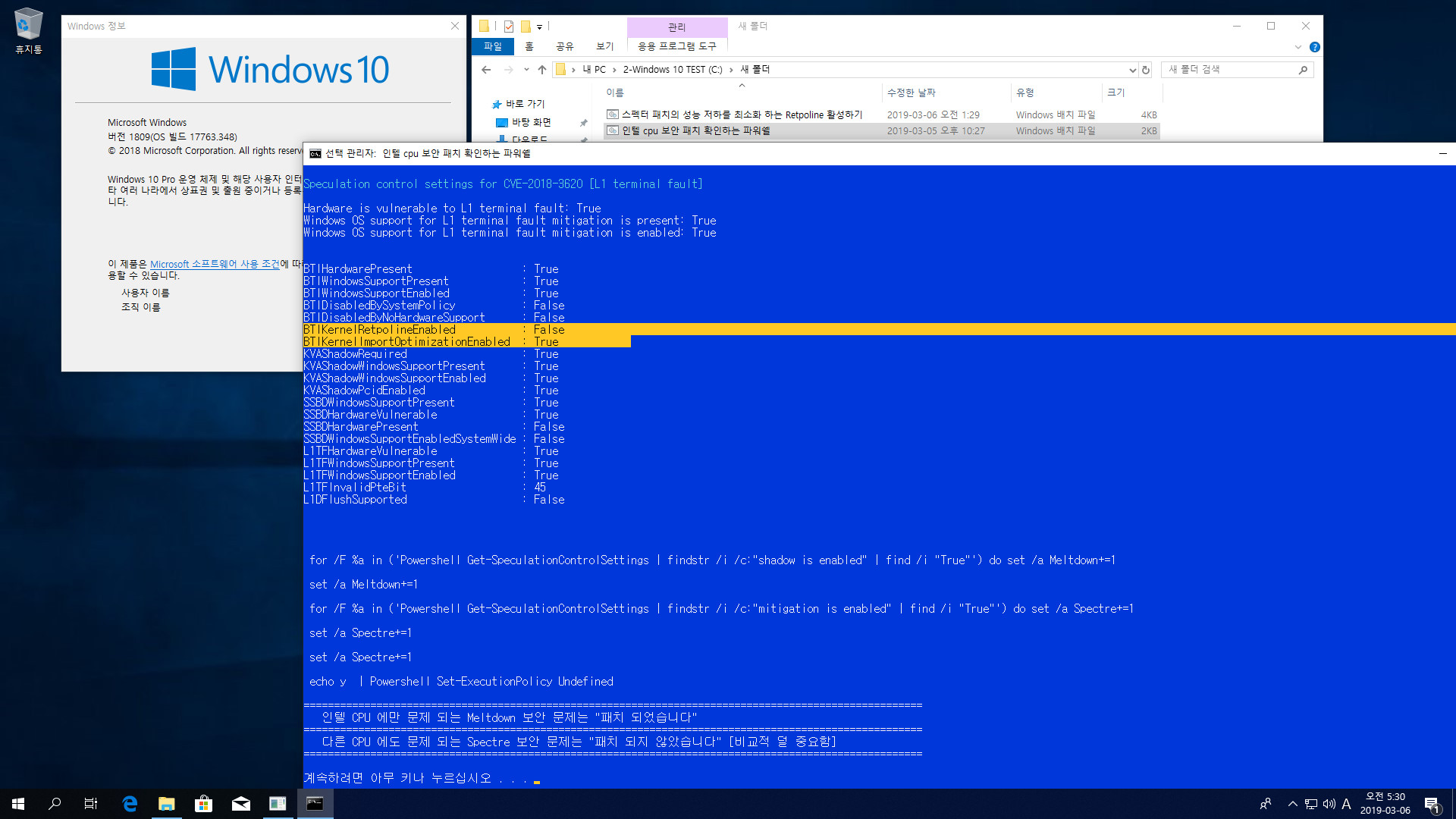Select the 관리 contextual tab
The width and height of the screenshot is (1456, 819).
pos(677,27)
